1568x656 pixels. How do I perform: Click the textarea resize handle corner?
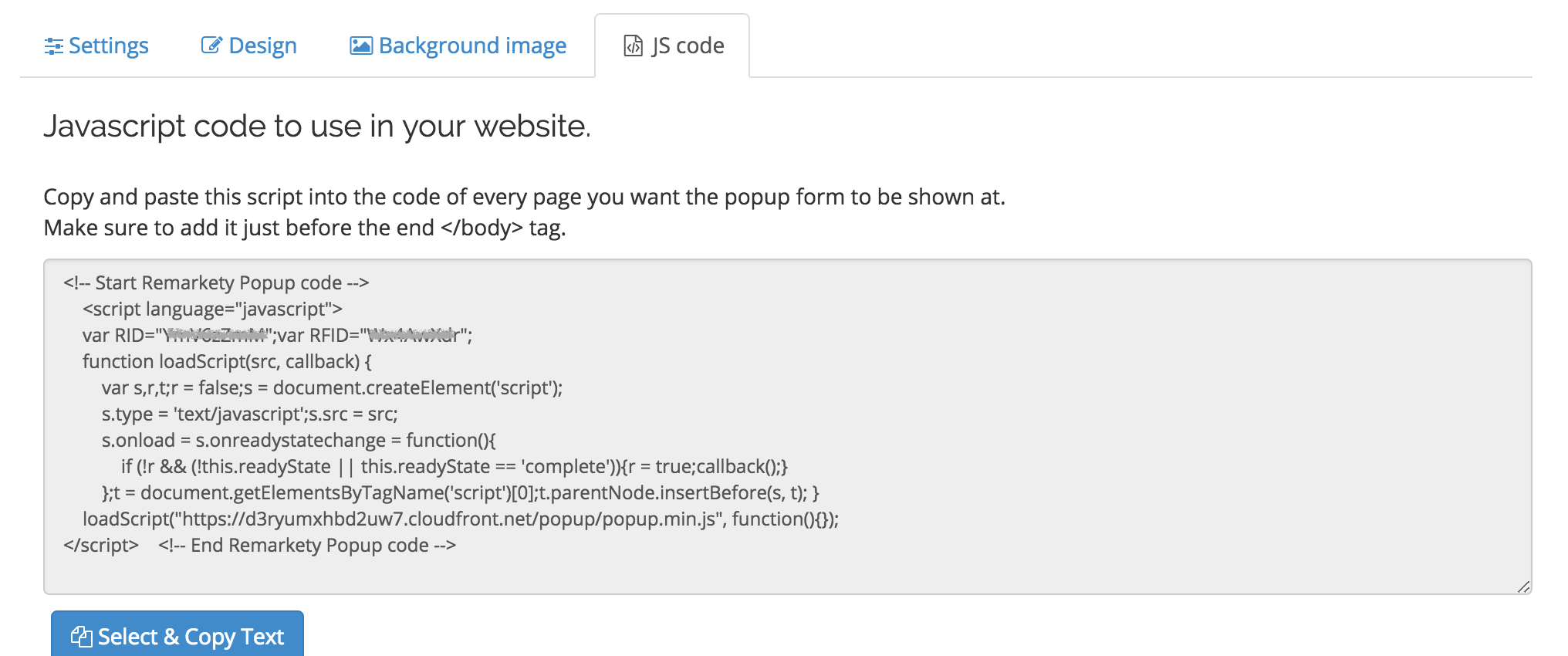1523,587
